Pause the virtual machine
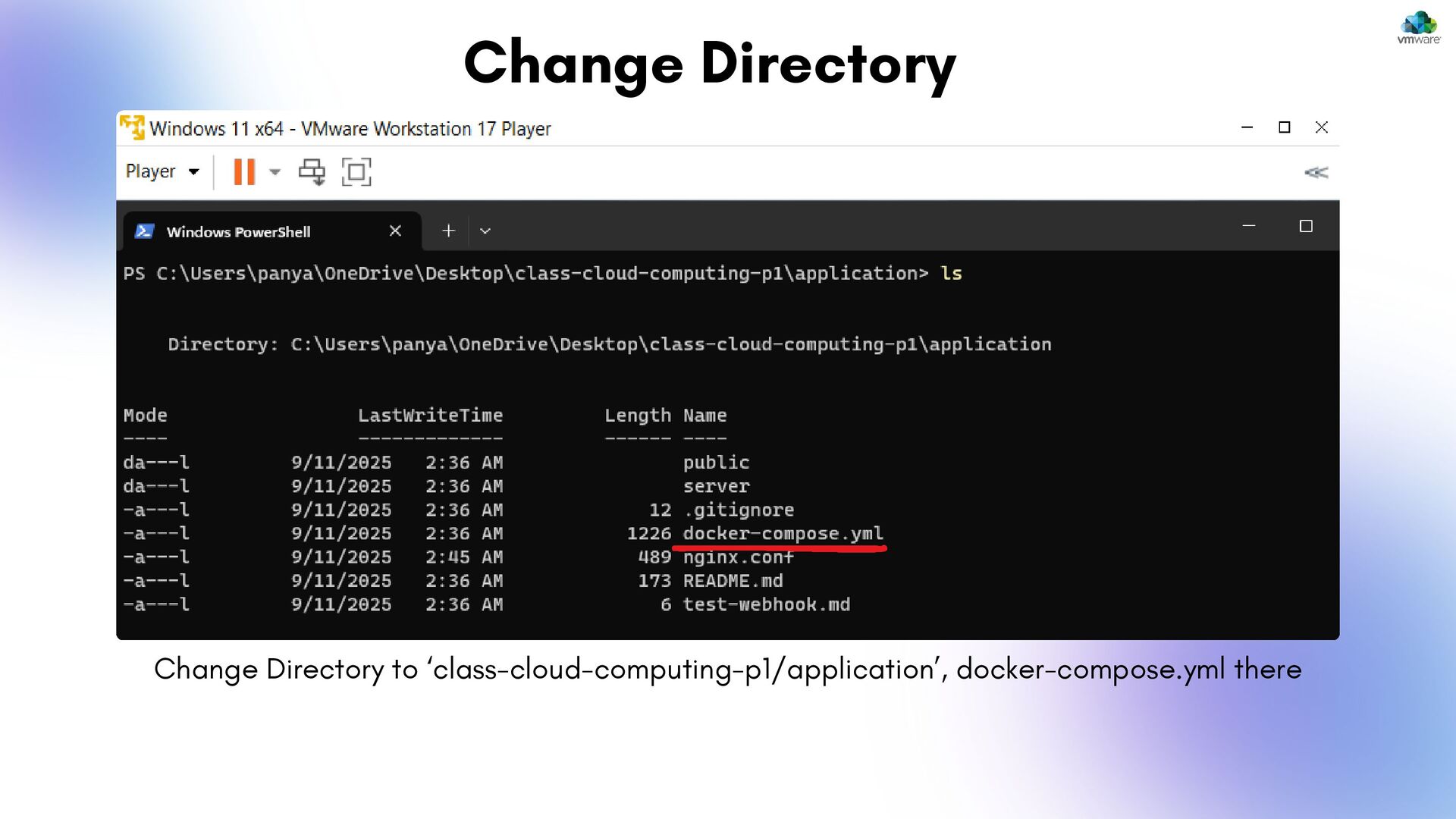 tap(244, 172)
